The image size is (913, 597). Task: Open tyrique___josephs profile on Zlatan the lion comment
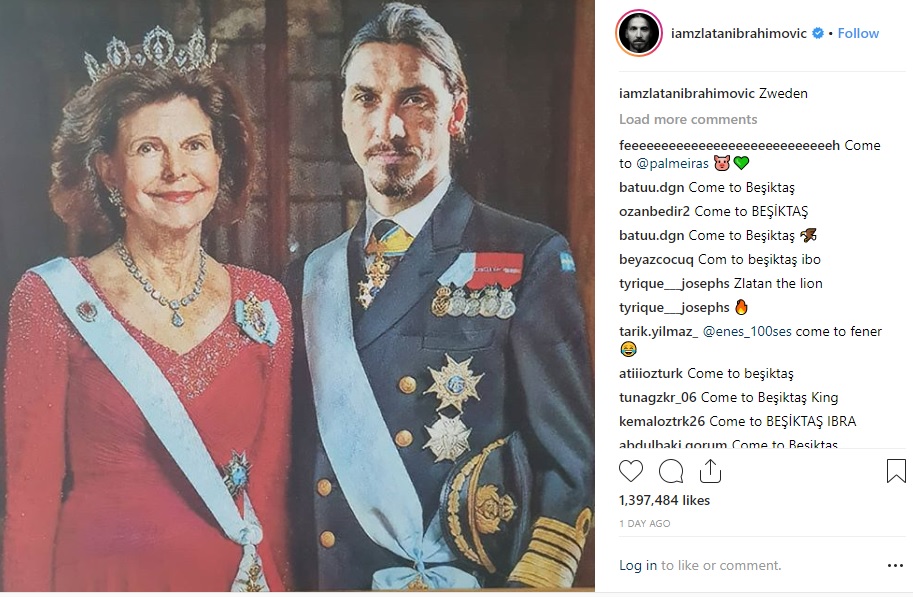point(674,283)
